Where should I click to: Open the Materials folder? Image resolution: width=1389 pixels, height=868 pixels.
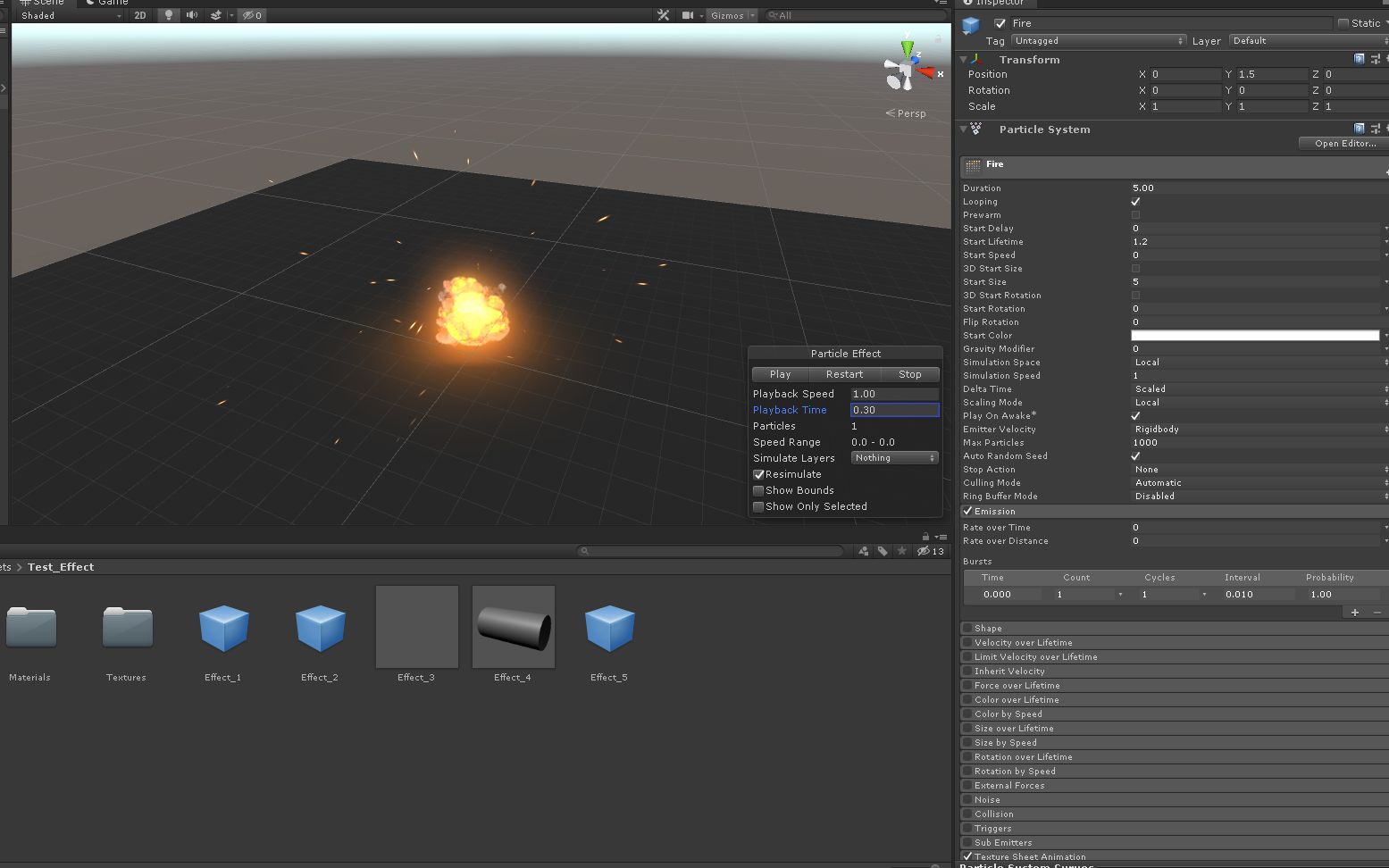(30, 635)
